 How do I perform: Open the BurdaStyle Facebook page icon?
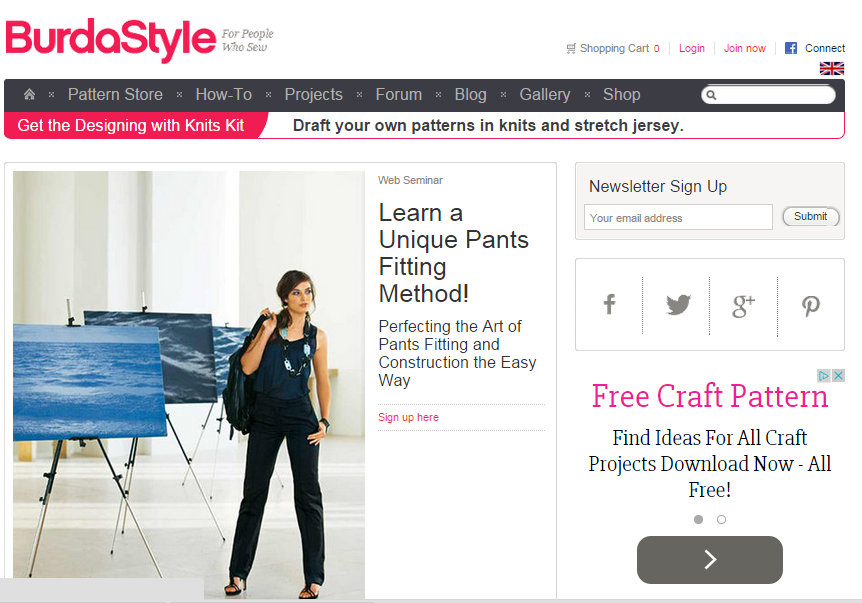pyautogui.click(x=609, y=305)
